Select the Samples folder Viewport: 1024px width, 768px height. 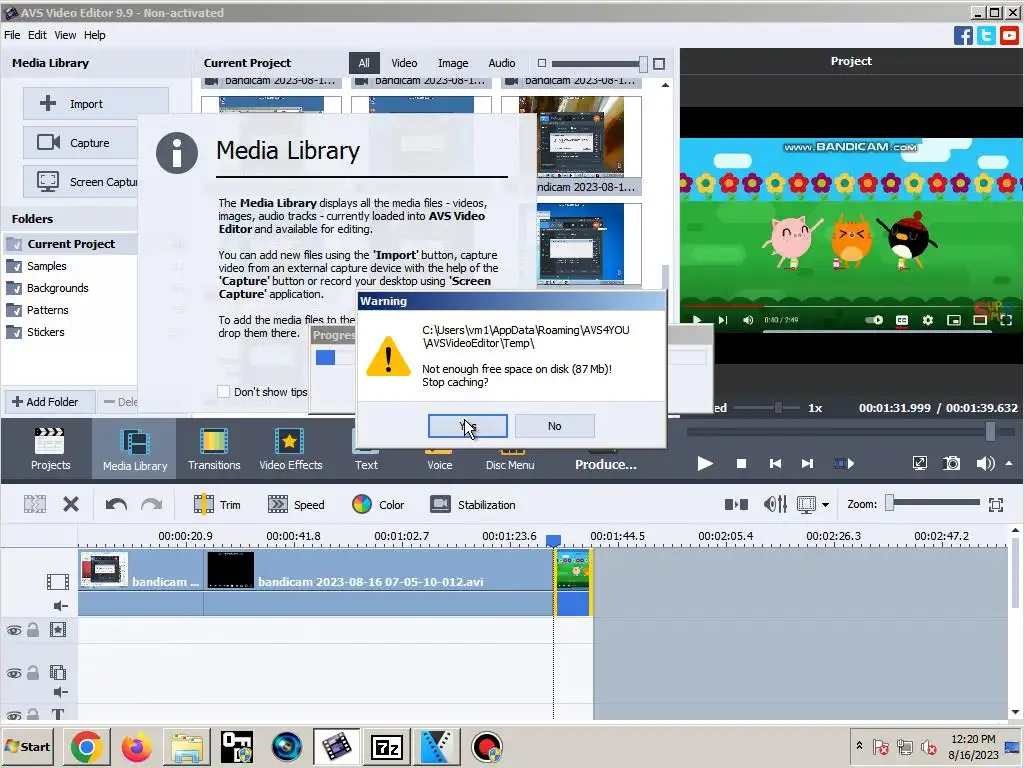(x=46, y=266)
